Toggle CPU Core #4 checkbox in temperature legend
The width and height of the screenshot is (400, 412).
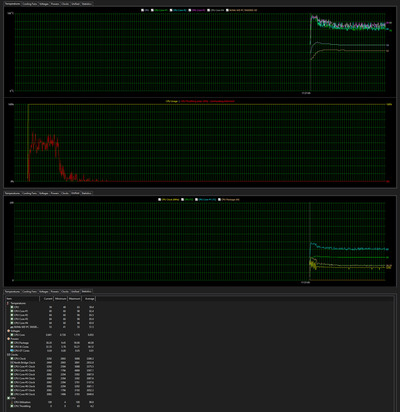point(209,10)
